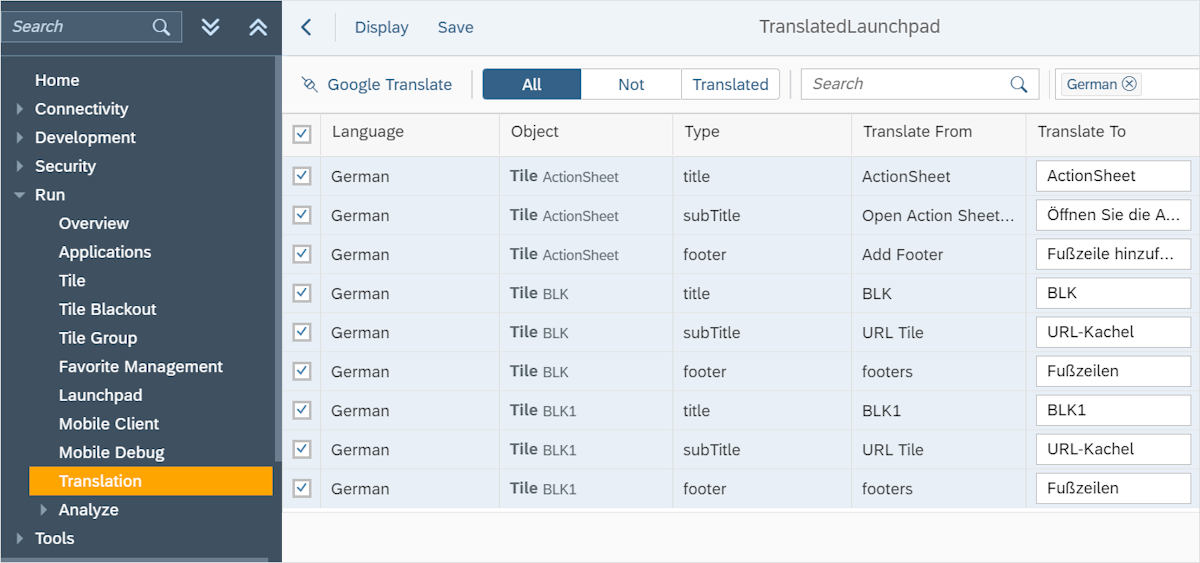Uncheck the BLK1 footer row checkbox
Screen dimensions: 1200x563
click(x=302, y=488)
